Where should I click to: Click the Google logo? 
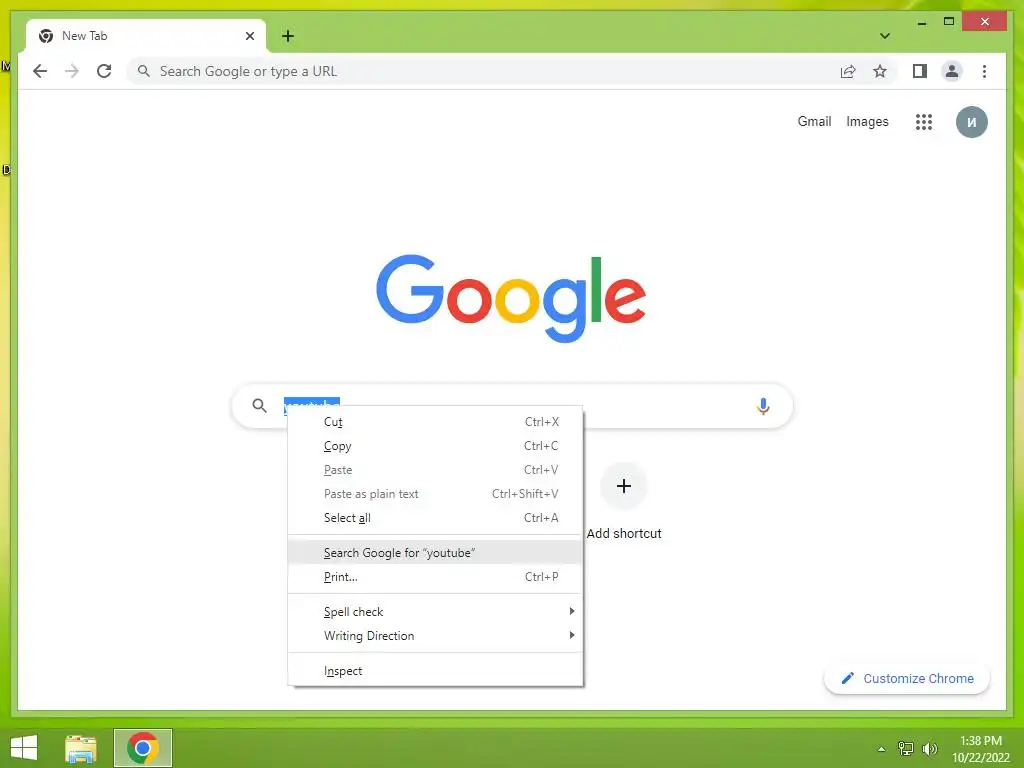[x=511, y=298]
